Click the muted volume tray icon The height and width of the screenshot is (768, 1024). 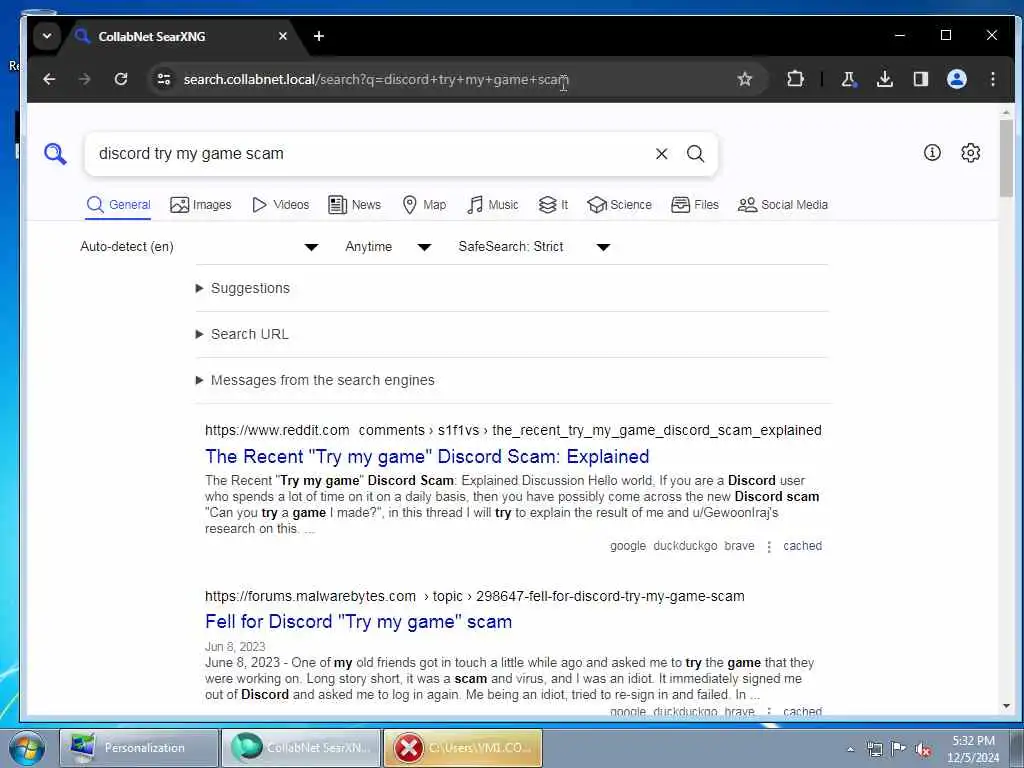click(923, 749)
